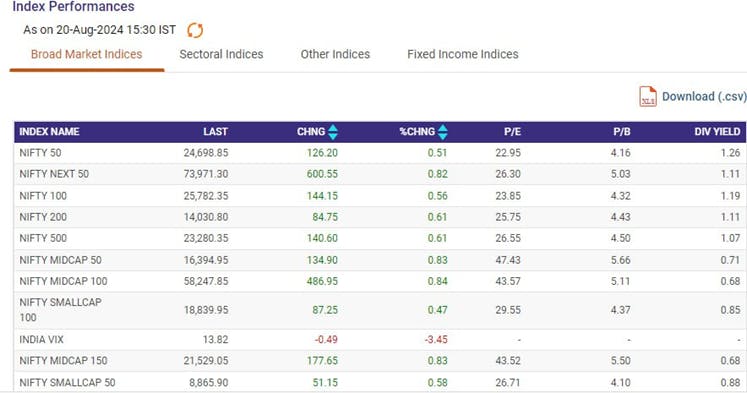The image size is (747, 393).
Task: Click the Index Performances heading
Action: 73,7
